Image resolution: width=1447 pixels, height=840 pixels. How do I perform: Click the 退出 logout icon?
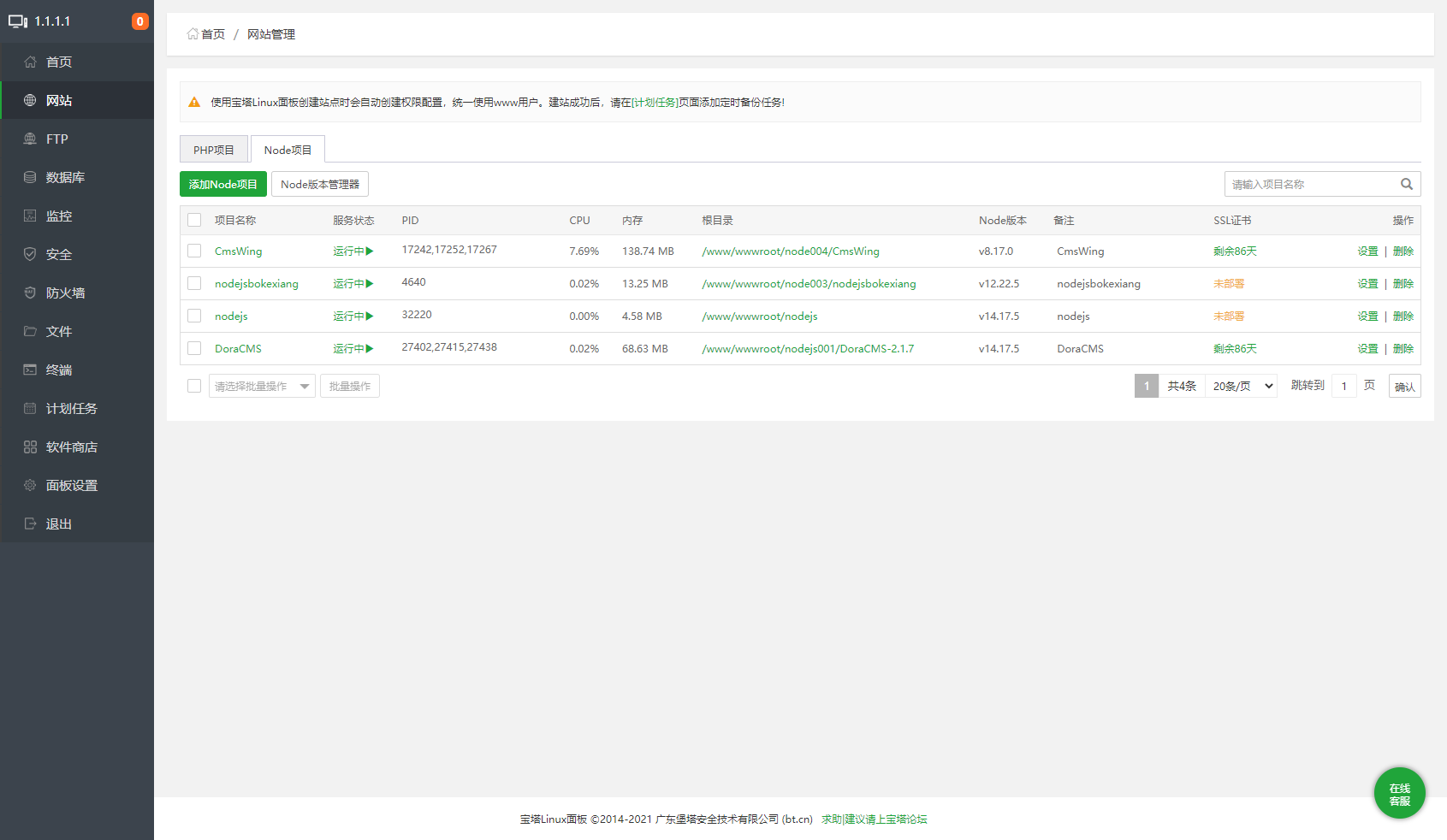(x=30, y=524)
